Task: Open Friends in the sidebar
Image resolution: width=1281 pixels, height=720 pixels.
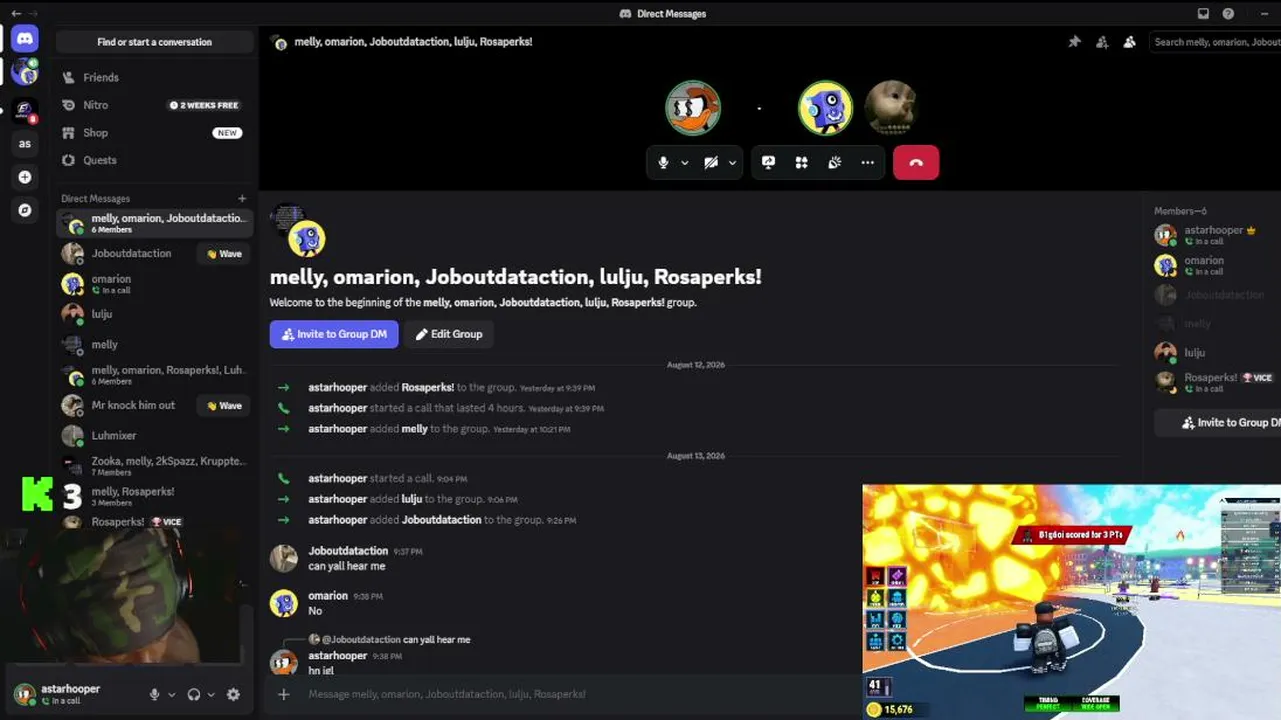Action: 155,77
